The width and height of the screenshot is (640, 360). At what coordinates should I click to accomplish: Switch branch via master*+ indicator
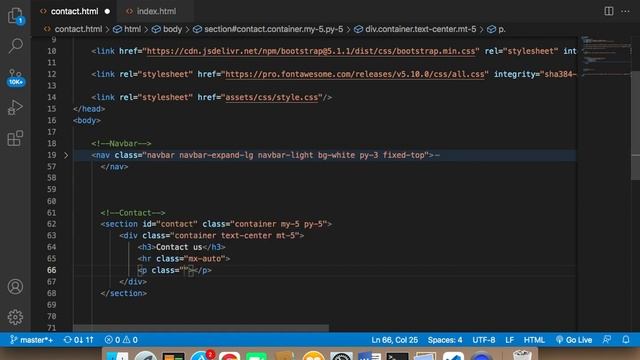(31, 340)
